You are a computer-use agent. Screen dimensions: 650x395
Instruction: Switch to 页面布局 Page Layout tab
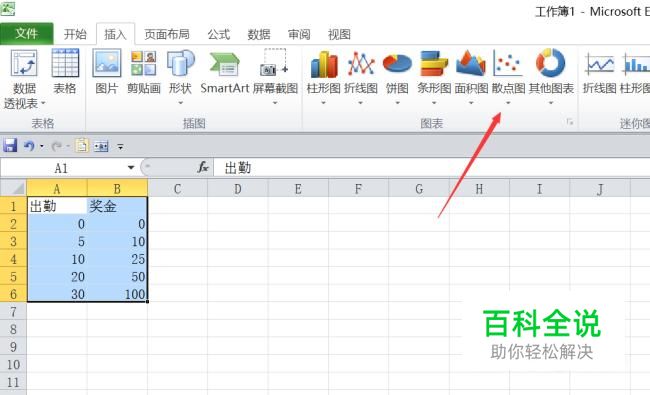[x=167, y=34]
